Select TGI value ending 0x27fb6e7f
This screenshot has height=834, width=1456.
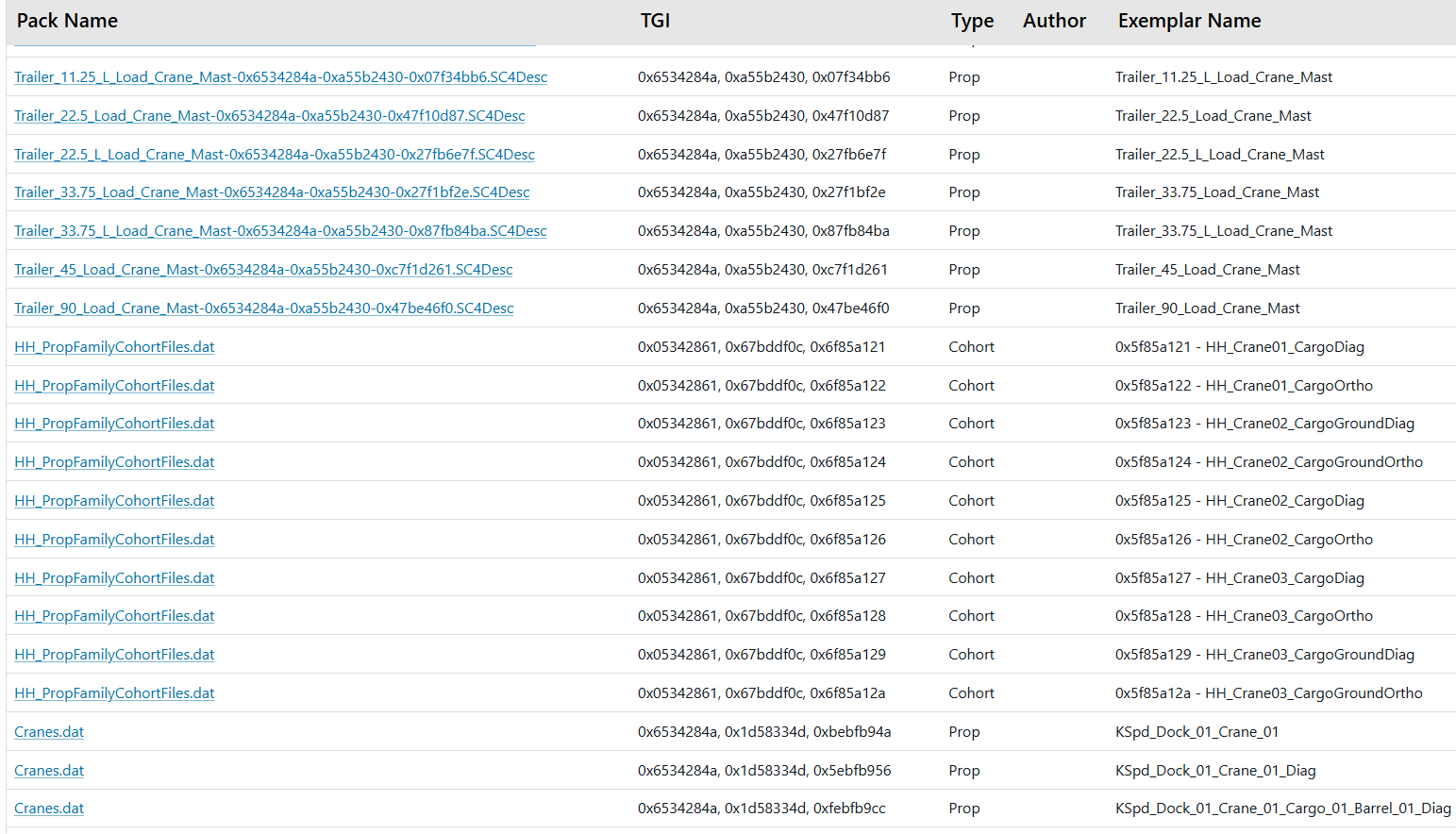[761, 155]
